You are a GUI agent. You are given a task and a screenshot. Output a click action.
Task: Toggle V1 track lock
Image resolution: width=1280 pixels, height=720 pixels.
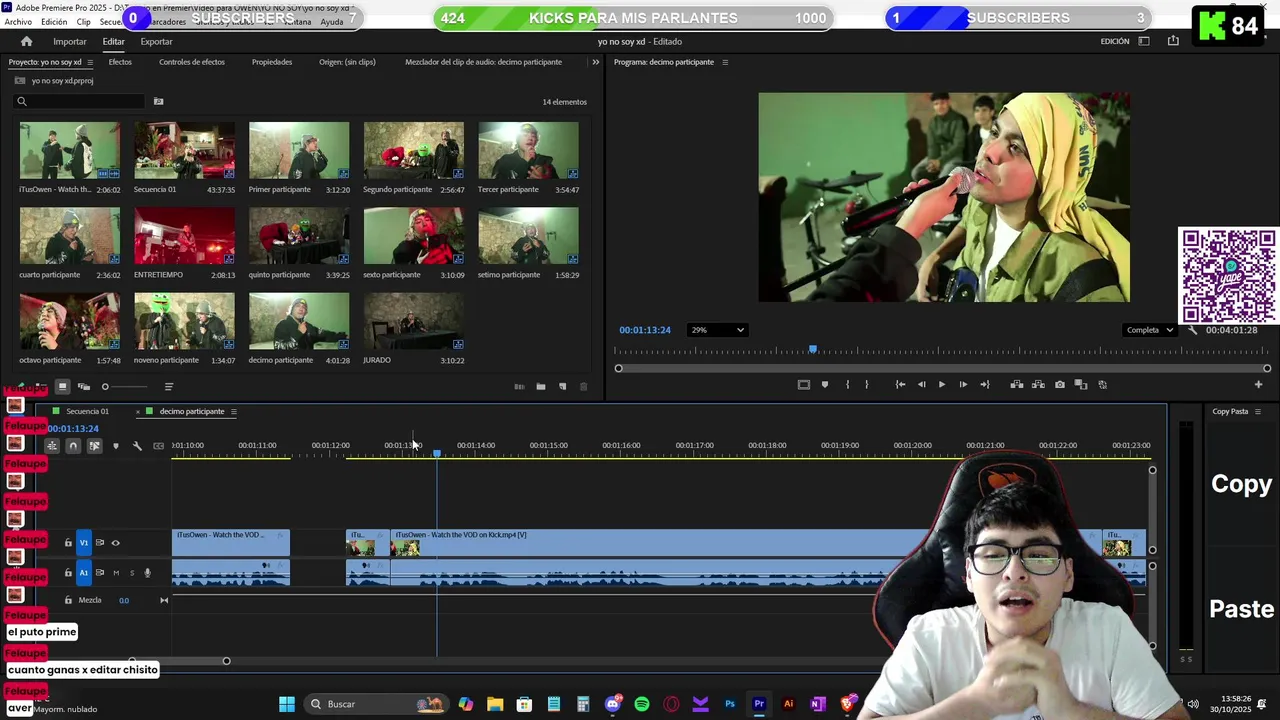coord(68,543)
